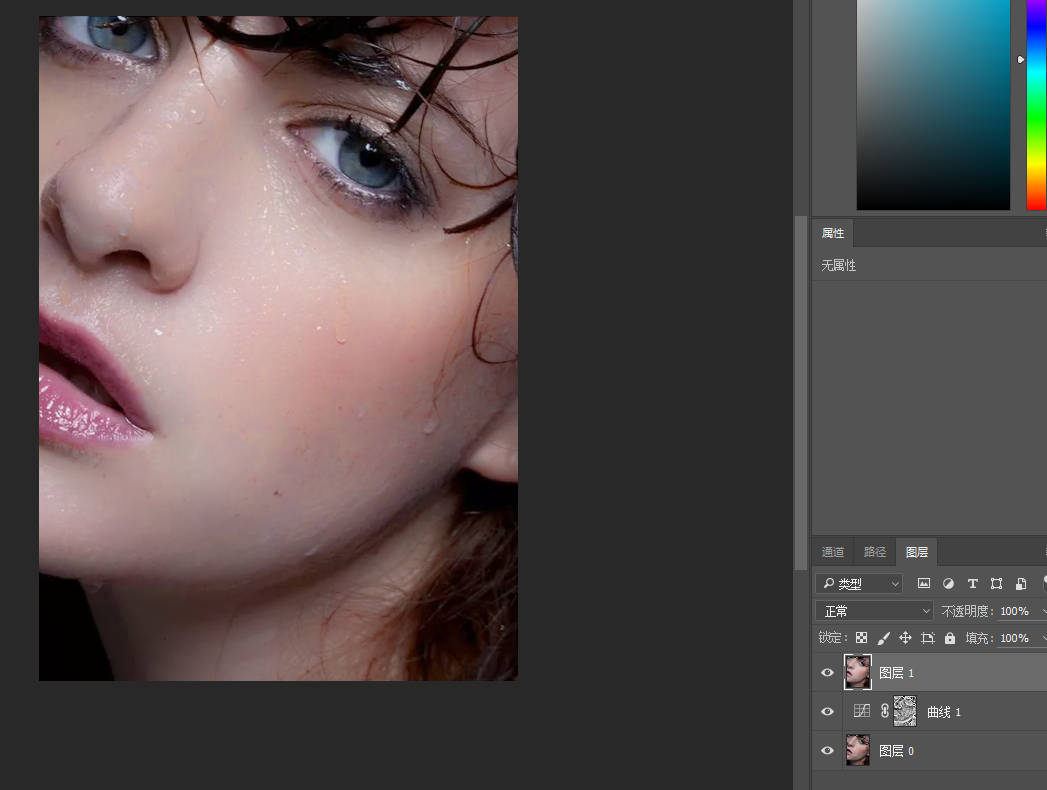Filter for adjustment layers icon
The height and width of the screenshot is (790, 1047).
pos(948,584)
